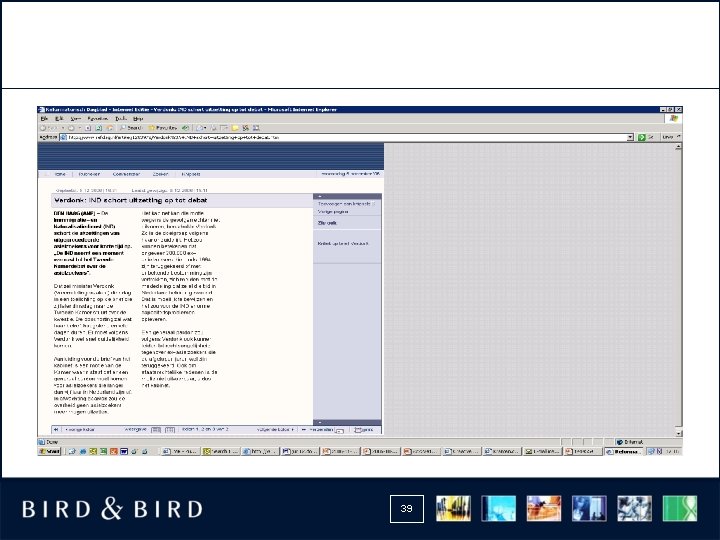Click the Back arrow in the IE toolbar
The image size is (720, 540).
coord(43,128)
